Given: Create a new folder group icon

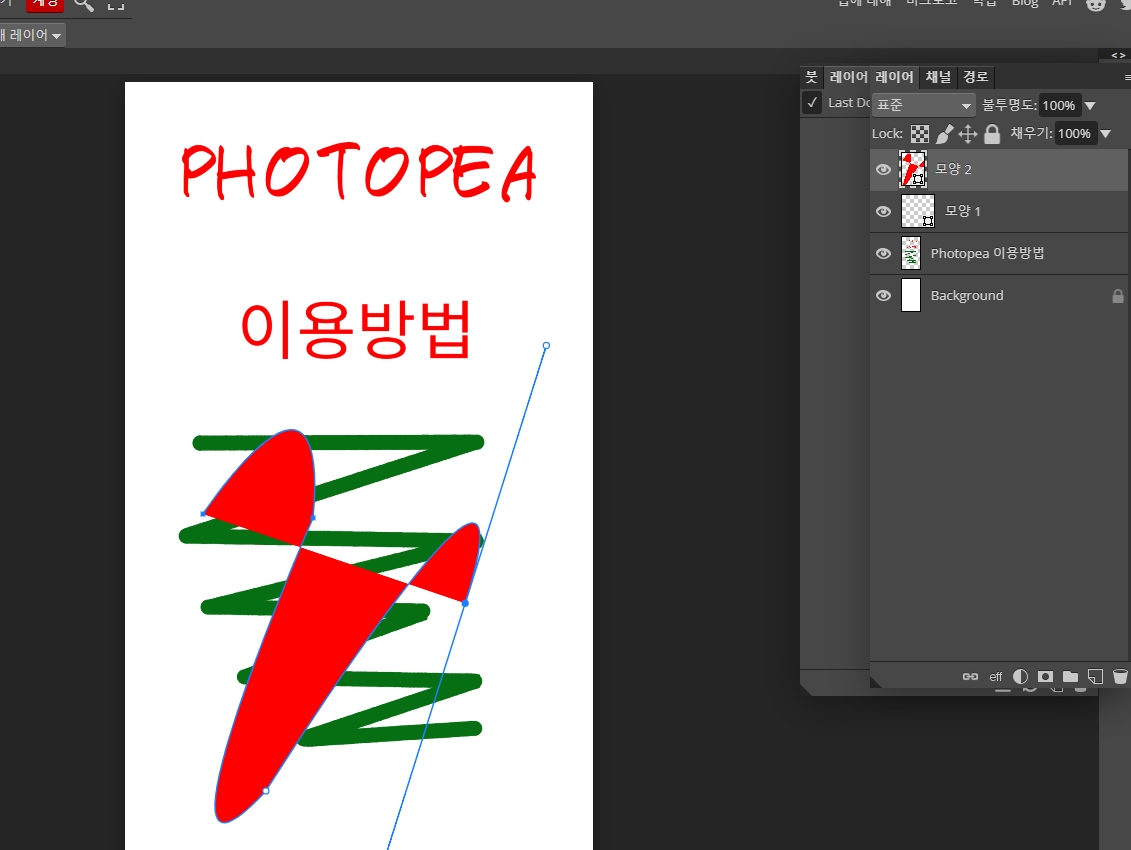Looking at the screenshot, I should [x=1070, y=676].
